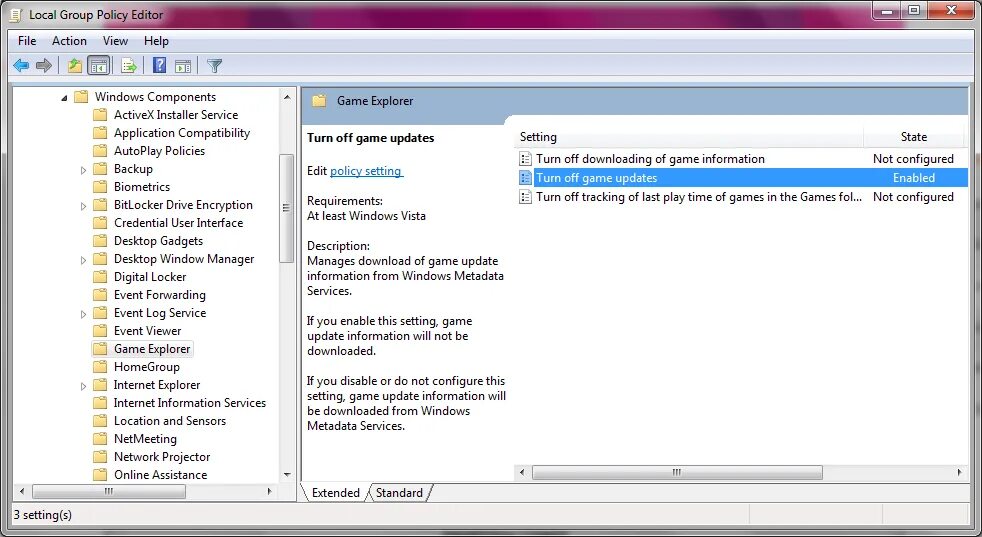Expand the Internet Explorer tree node
Viewport: 982px width, 537px height.
(83, 386)
